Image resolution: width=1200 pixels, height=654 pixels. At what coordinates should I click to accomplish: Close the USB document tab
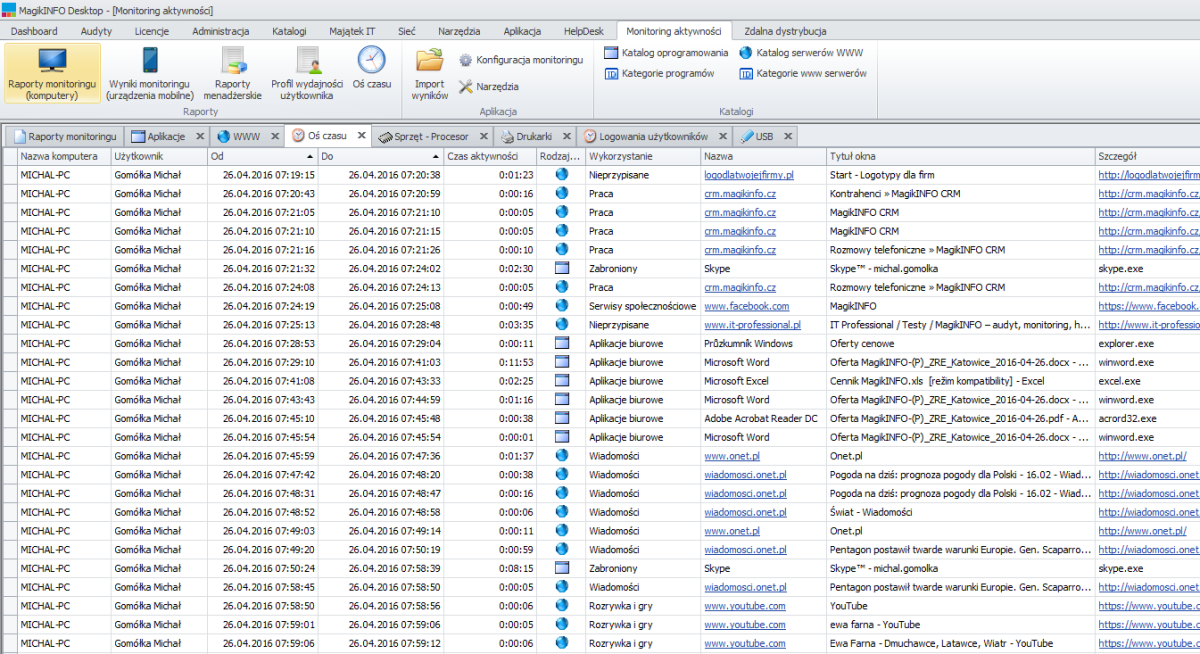788,136
